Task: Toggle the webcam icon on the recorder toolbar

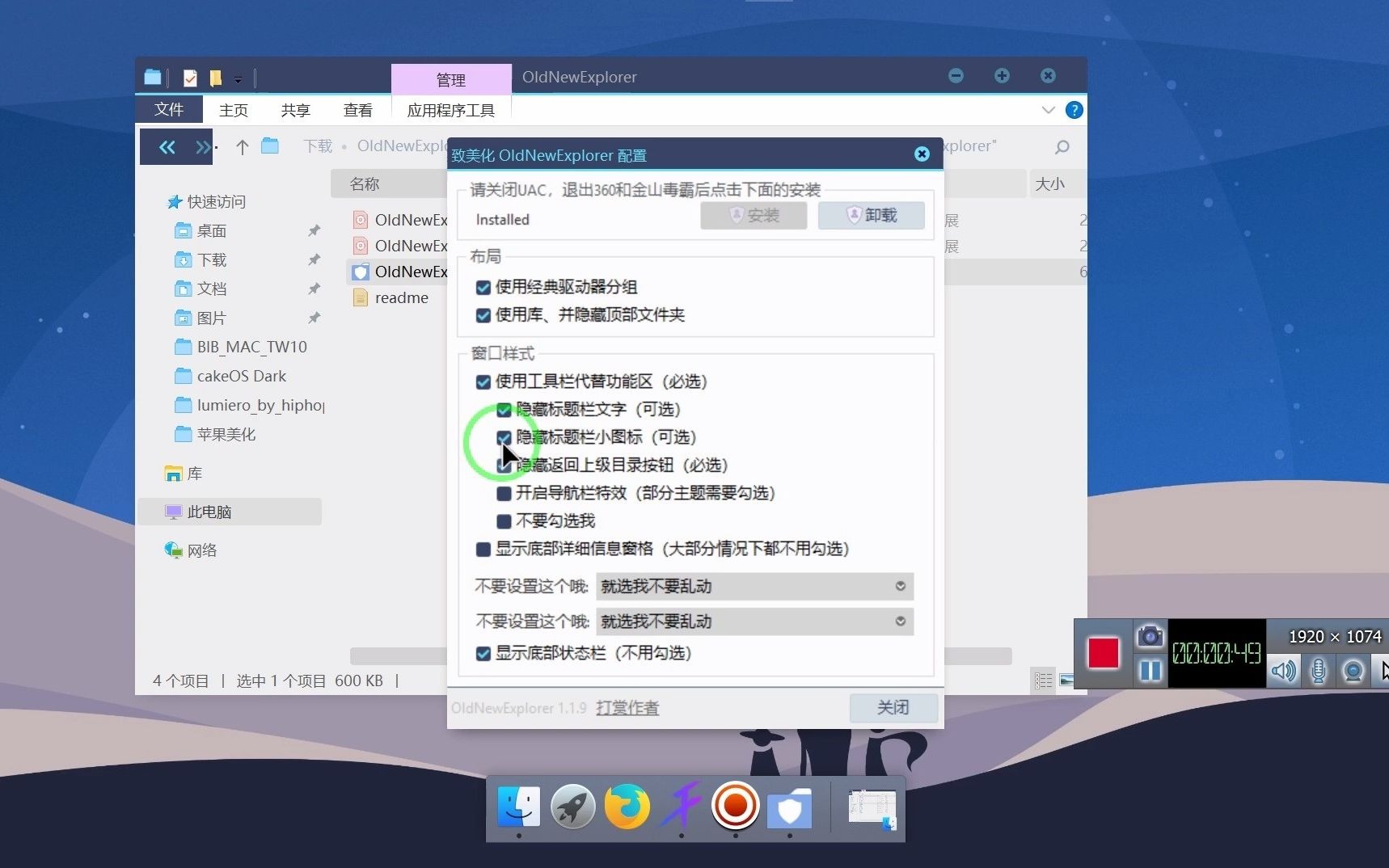Action: click(x=1353, y=670)
